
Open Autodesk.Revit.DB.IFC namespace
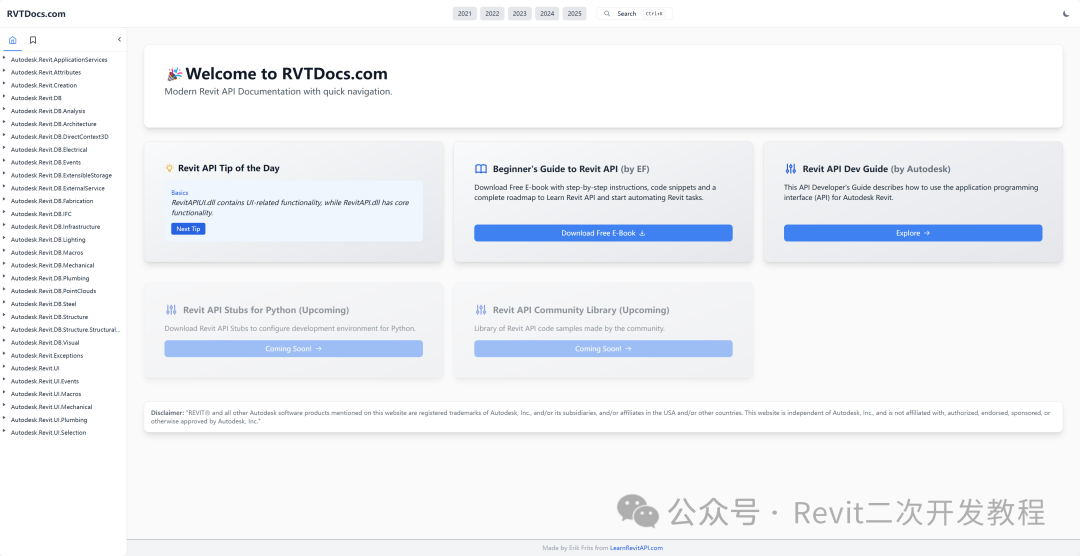[x=41, y=214]
